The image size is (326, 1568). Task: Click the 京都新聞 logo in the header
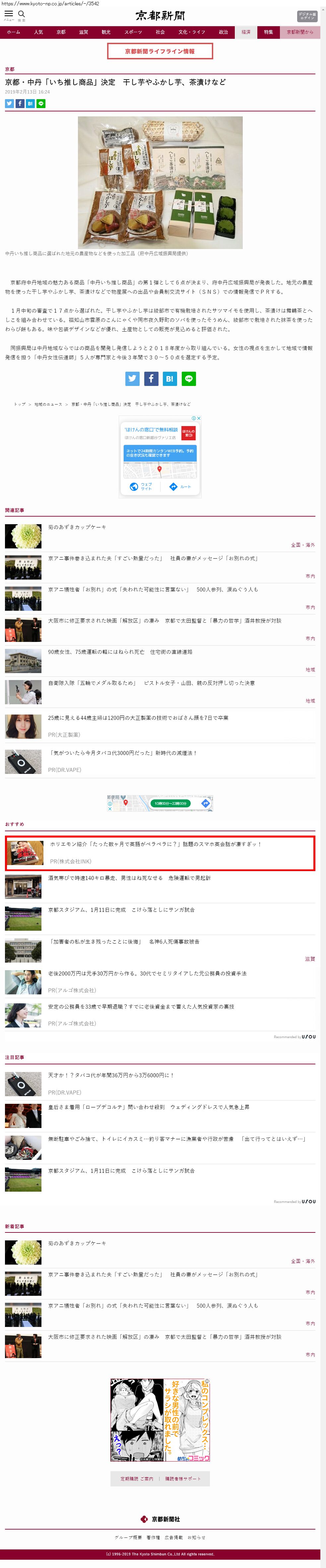[x=160, y=16]
